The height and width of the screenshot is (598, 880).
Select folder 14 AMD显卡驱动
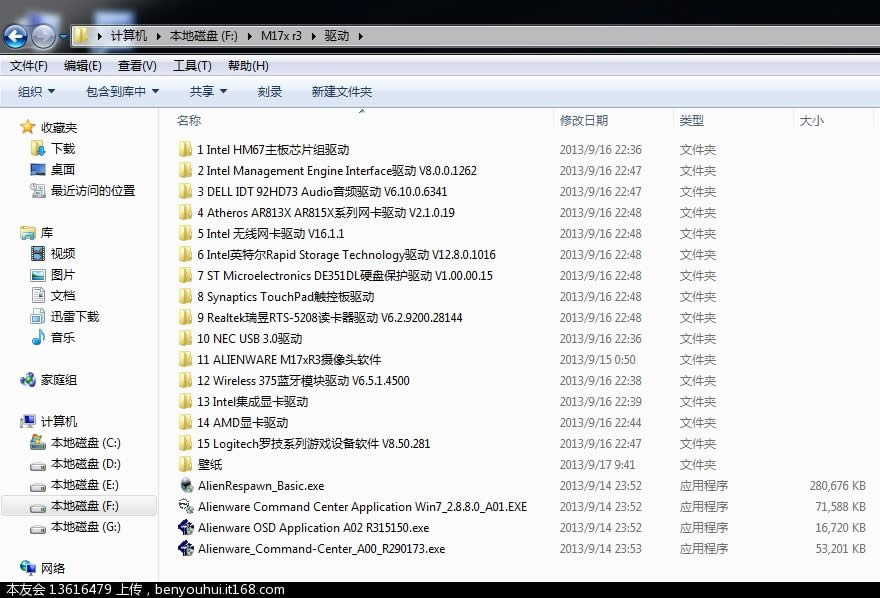pos(233,422)
